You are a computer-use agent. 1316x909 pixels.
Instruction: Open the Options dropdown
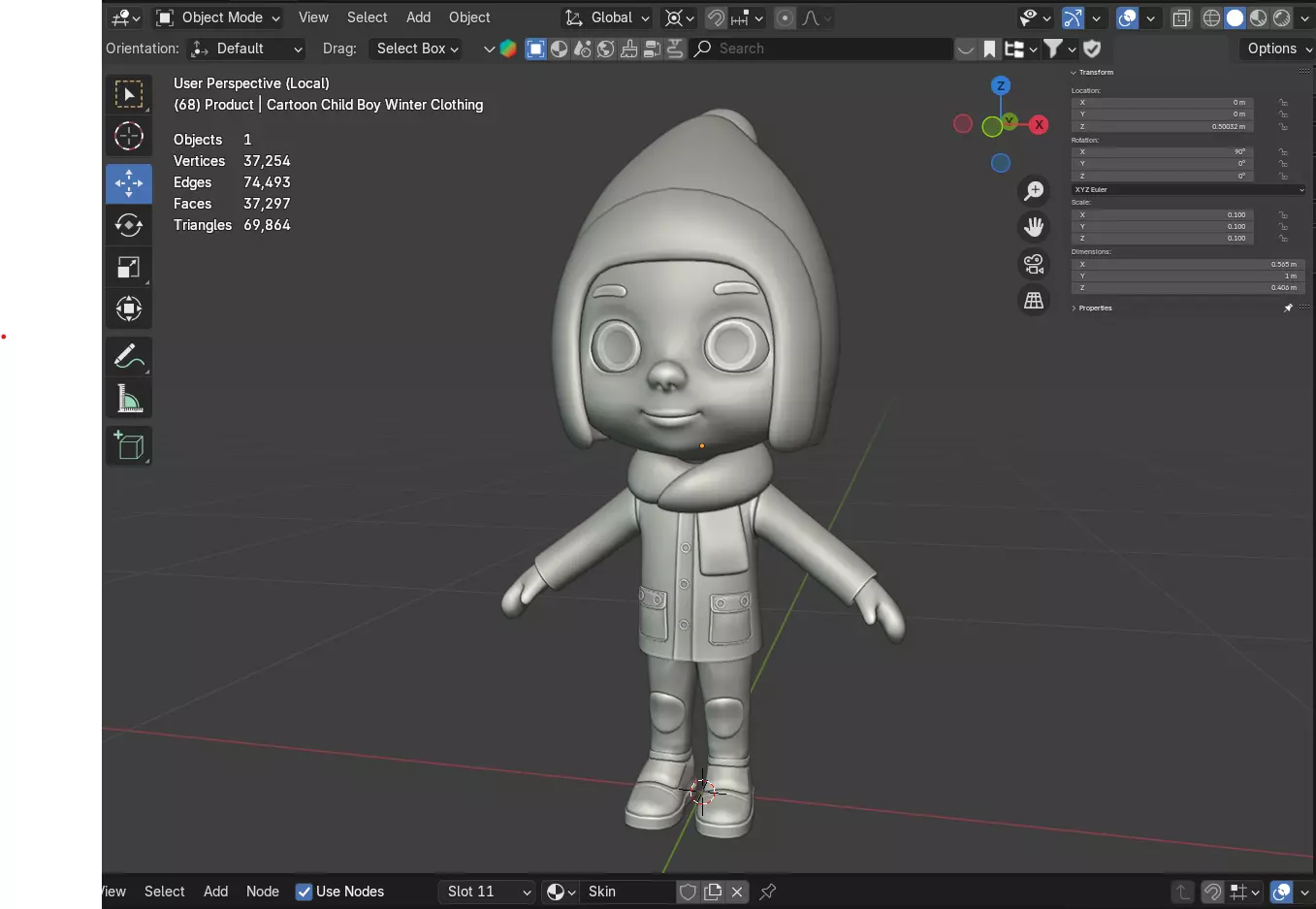(x=1278, y=49)
